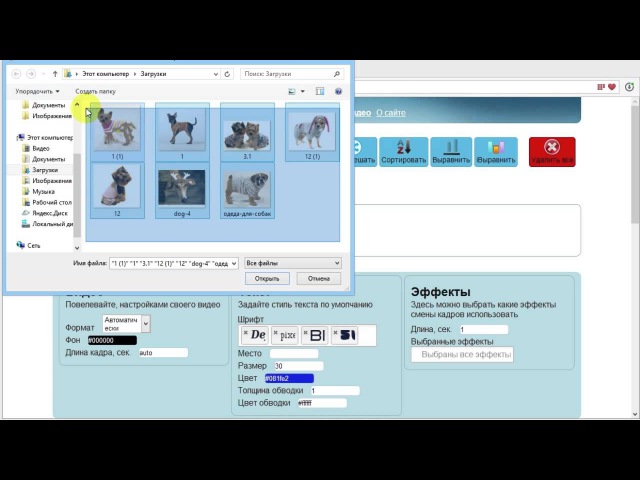Select Этот компьютер tree node
640x480 pixels.
[49, 138]
